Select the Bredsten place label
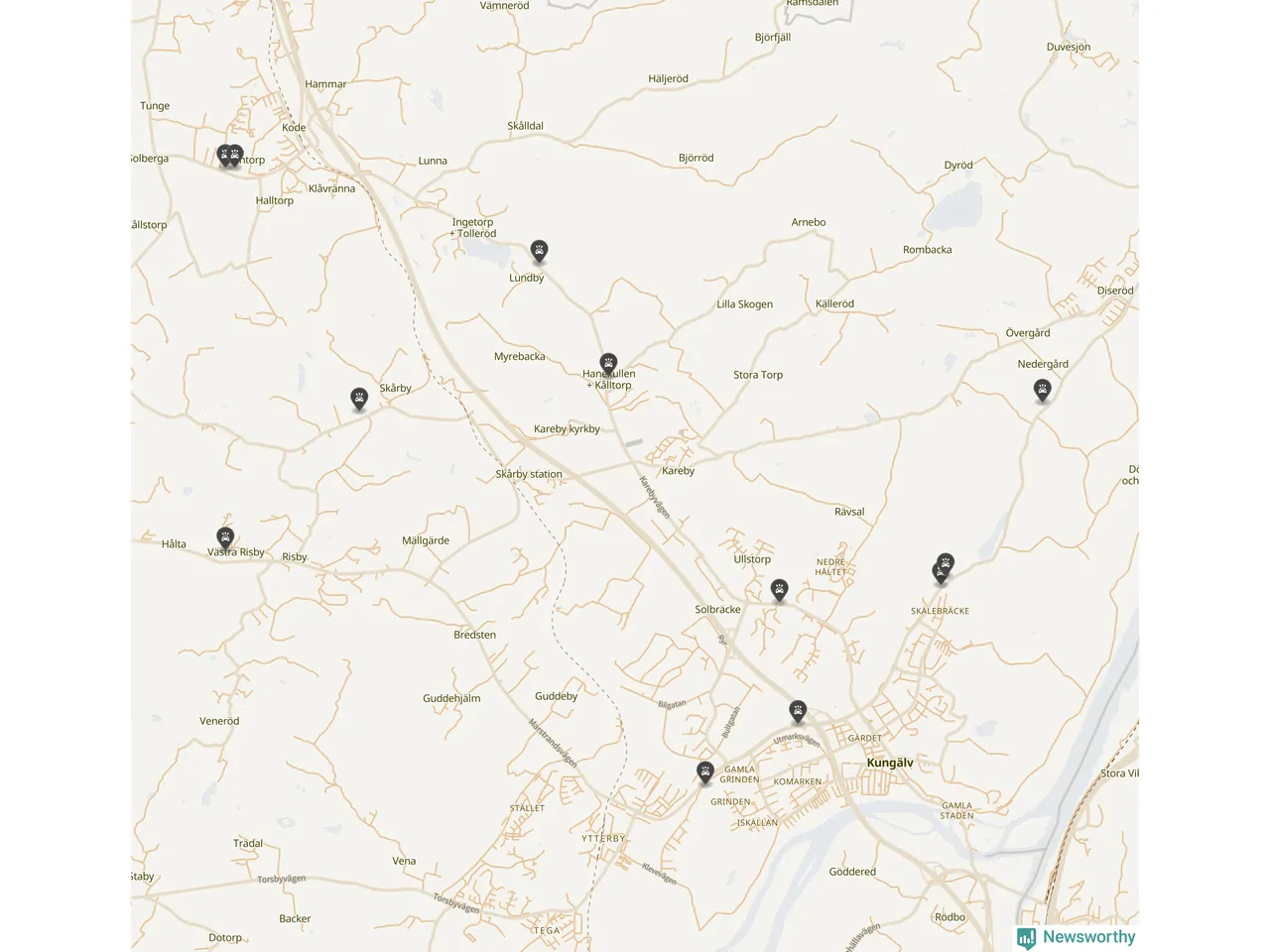The width and height of the screenshot is (1270, 952). (474, 635)
